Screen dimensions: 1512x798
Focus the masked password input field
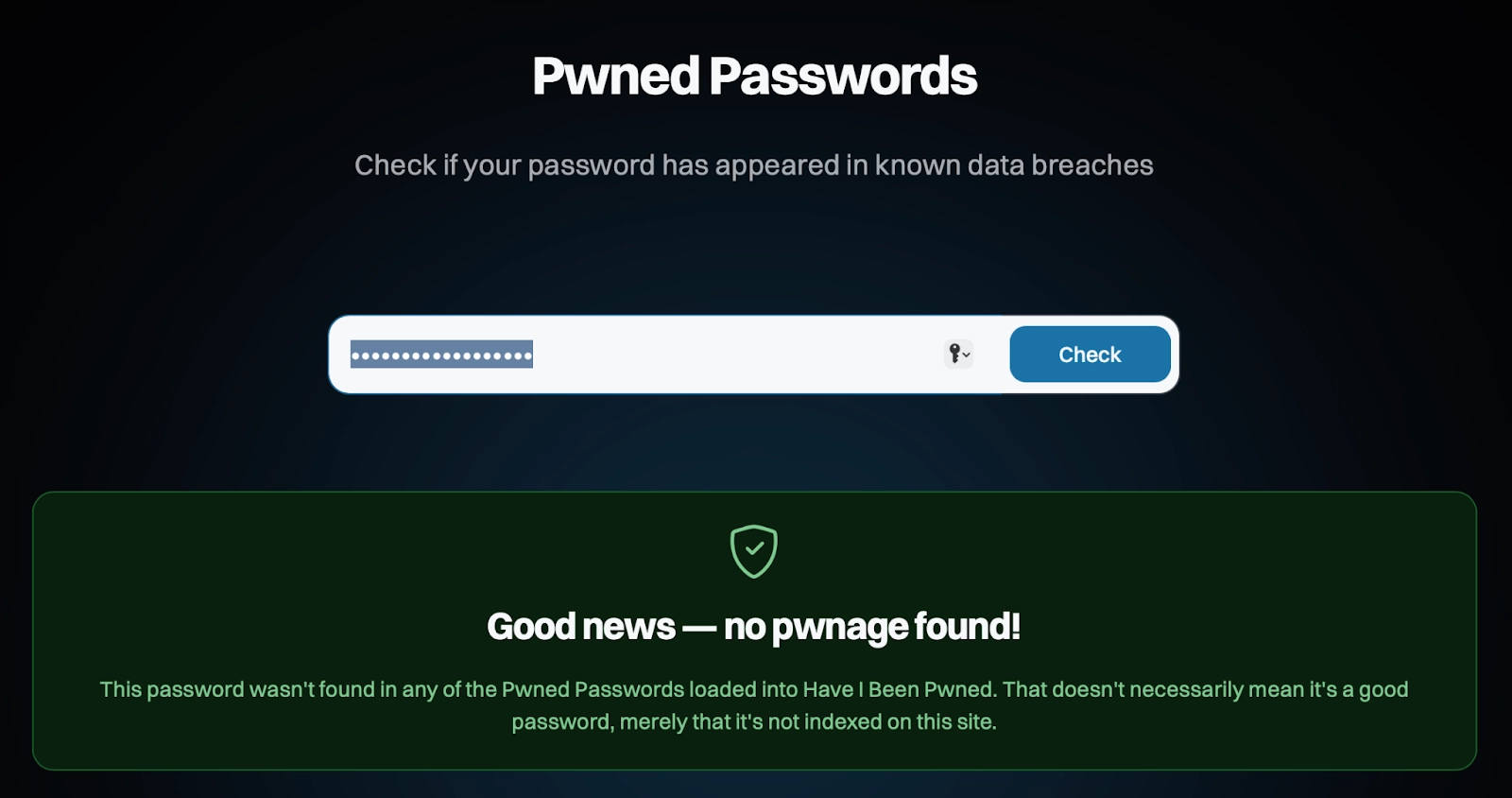(x=661, y=355)
